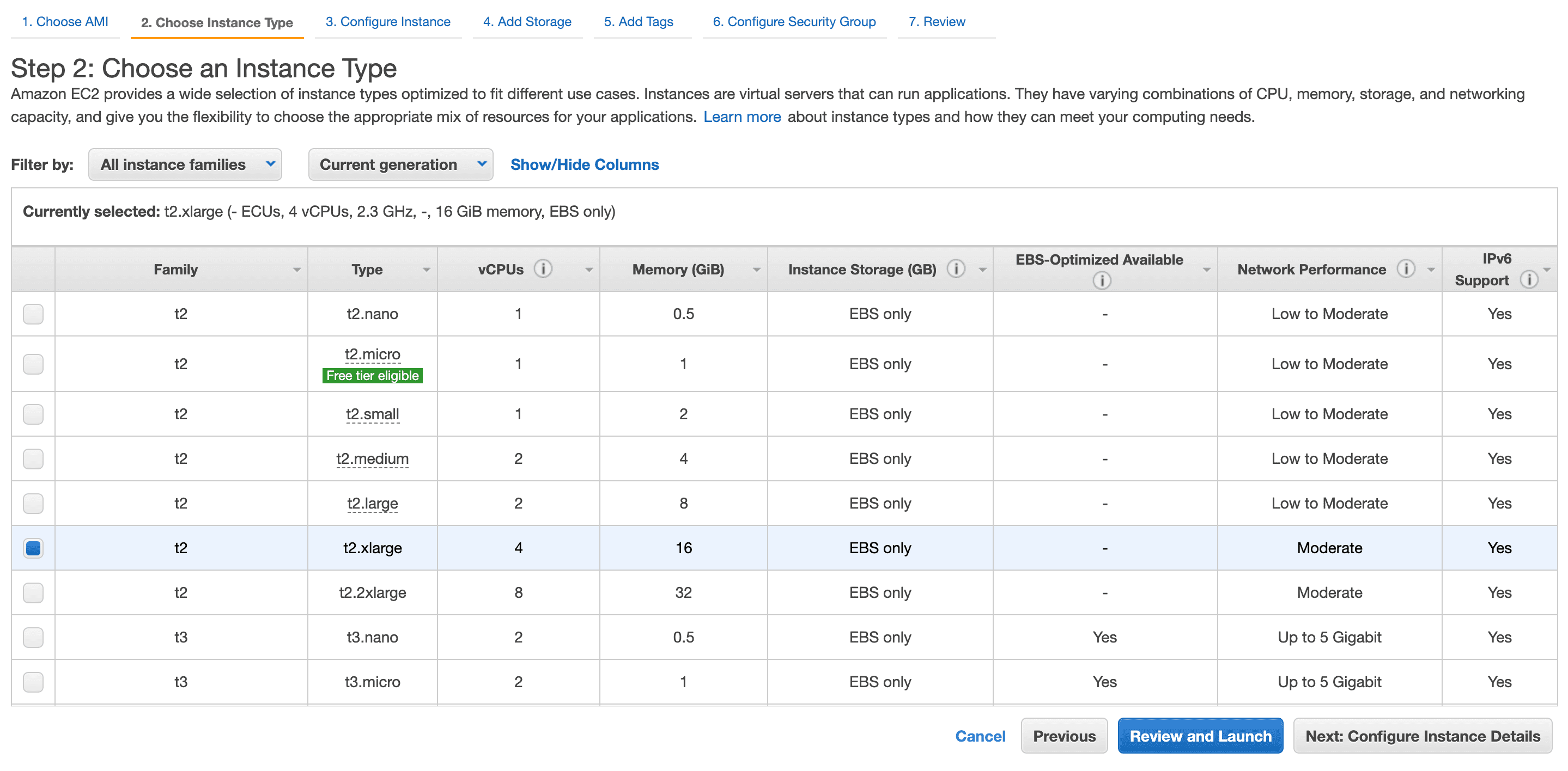The height and width of the screenshot is (771, 1568).
Task: Click Review and Launch
Action: [1200, 736]
